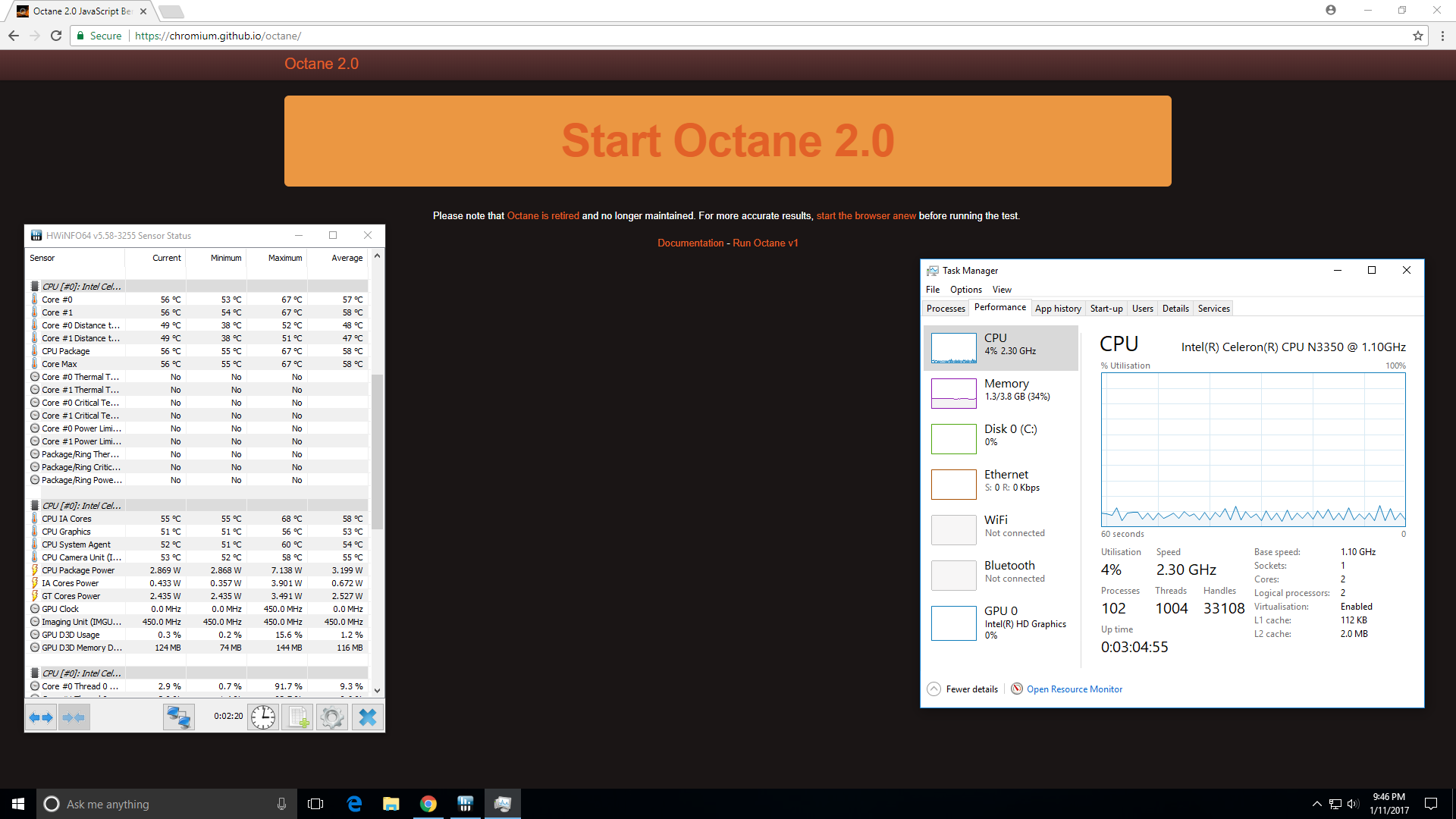Viewport: 1456px width, 819px height.
Task: Close the Octane 2.0 browser tab
Action: tap(143, 11)
